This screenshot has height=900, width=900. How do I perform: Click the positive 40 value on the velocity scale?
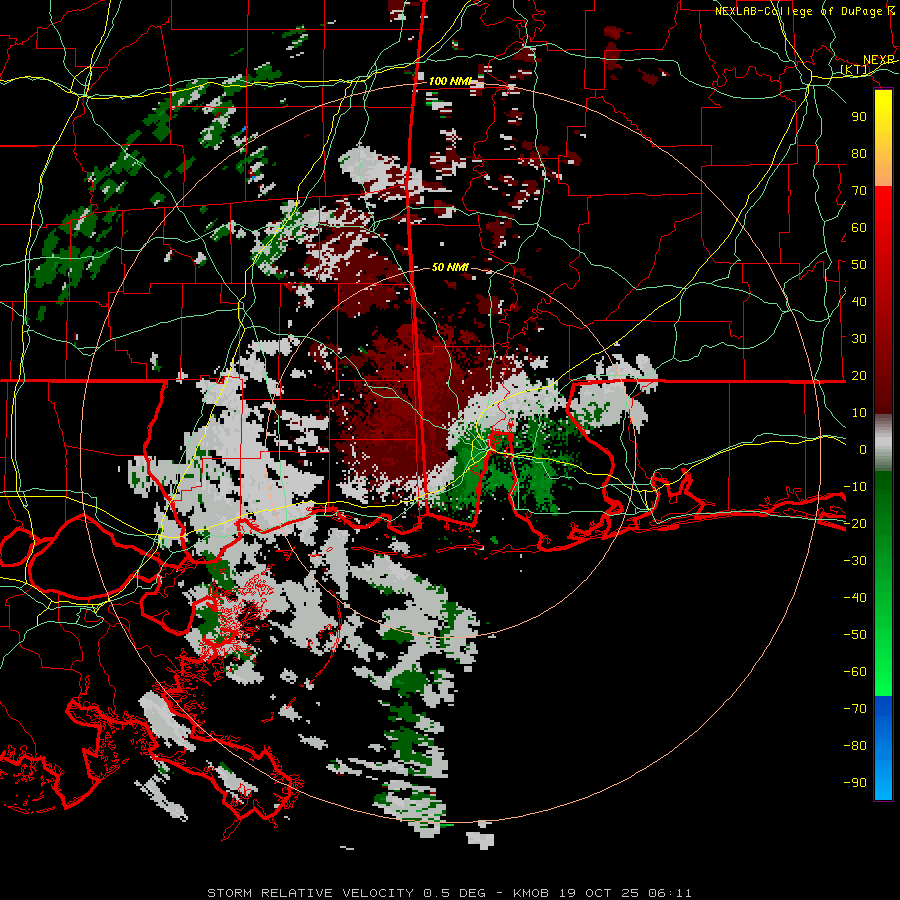pos(859,301)
